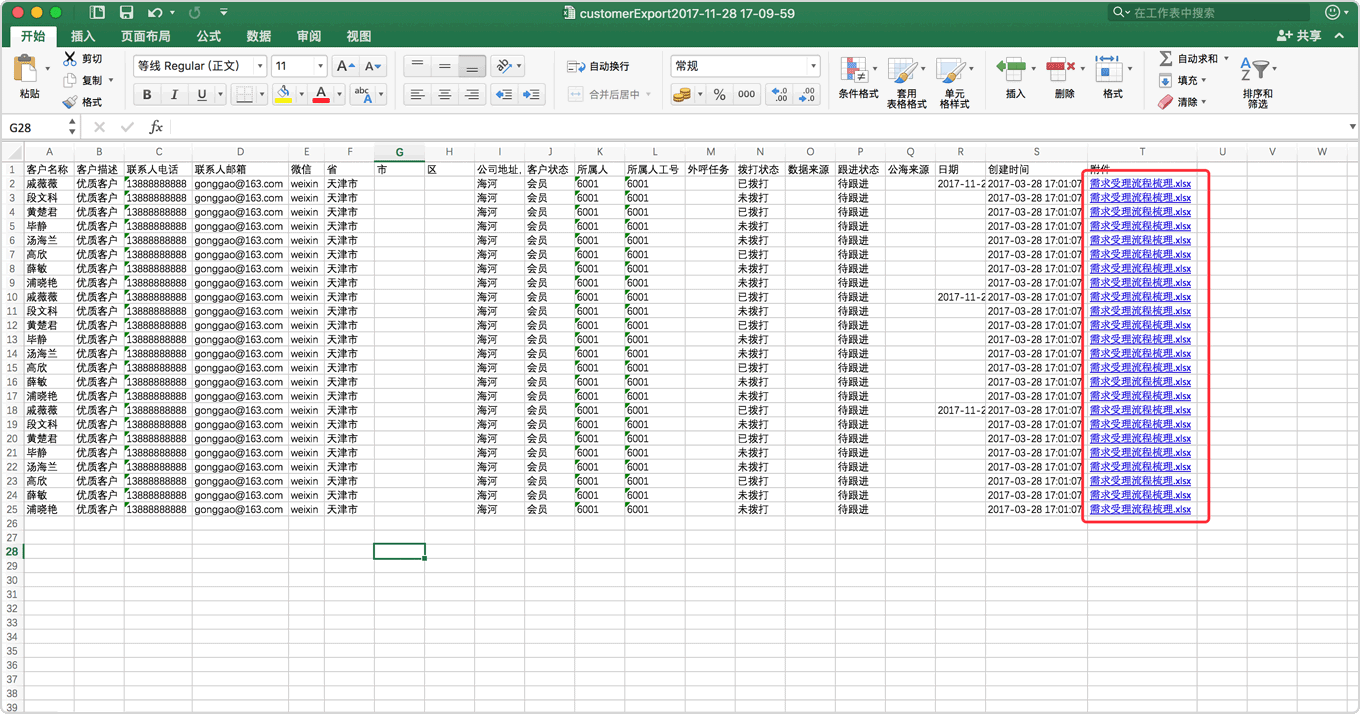Switch to the 审阅 tab
Image resolution: width=1360 pixels, height=714 pixels.
click(x=309, y=36)
